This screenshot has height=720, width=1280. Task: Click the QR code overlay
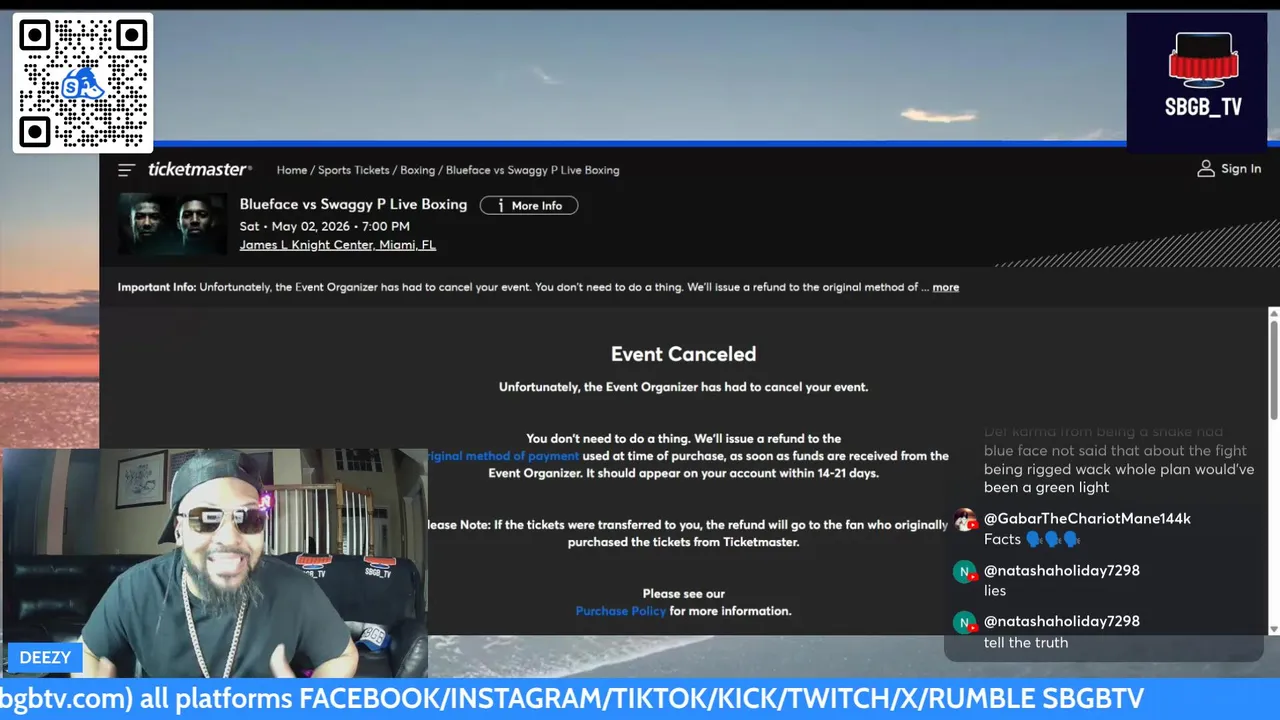point(83,83)
